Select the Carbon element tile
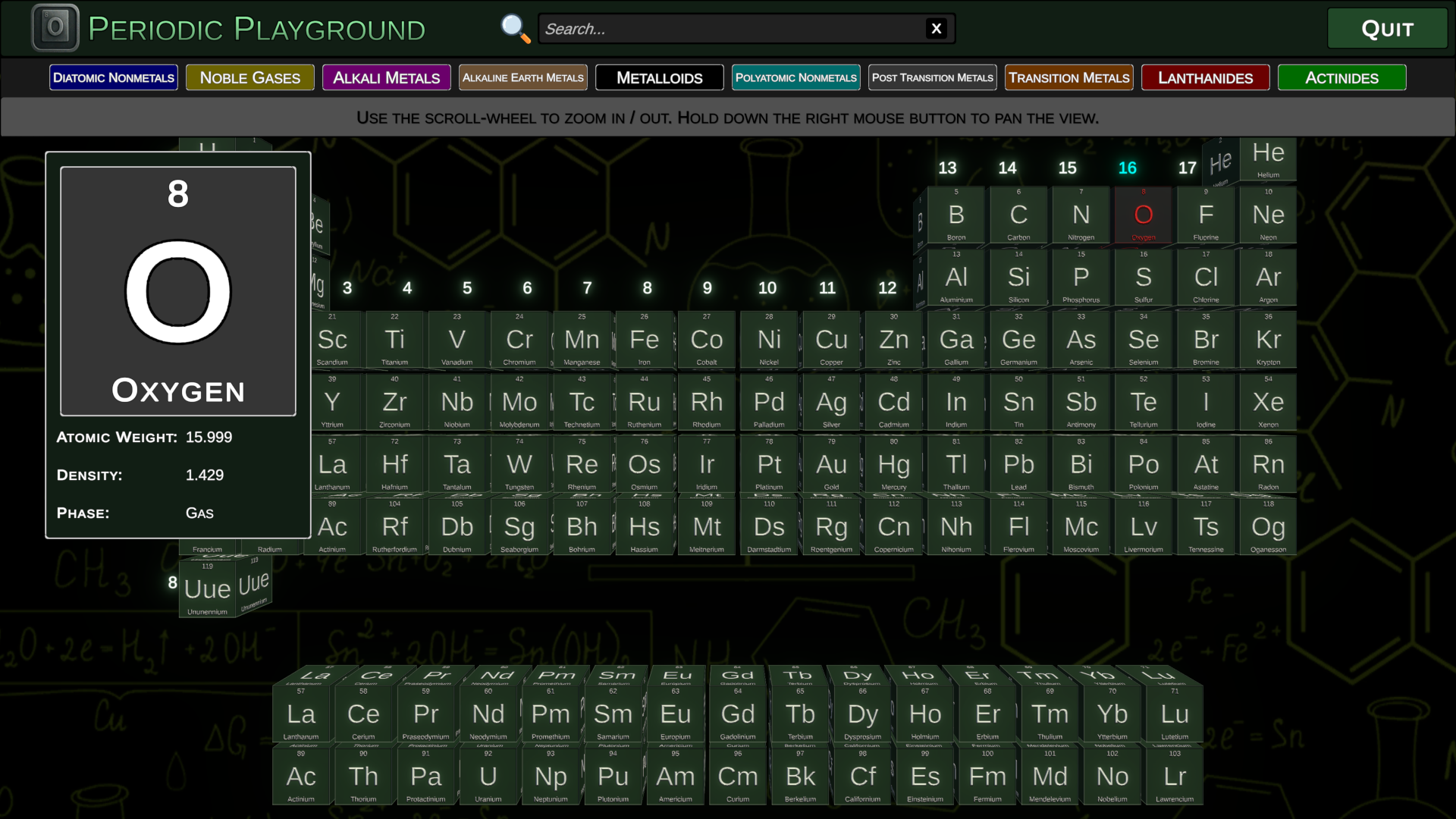1456x819 pixels. click(x=1018, y=215)
